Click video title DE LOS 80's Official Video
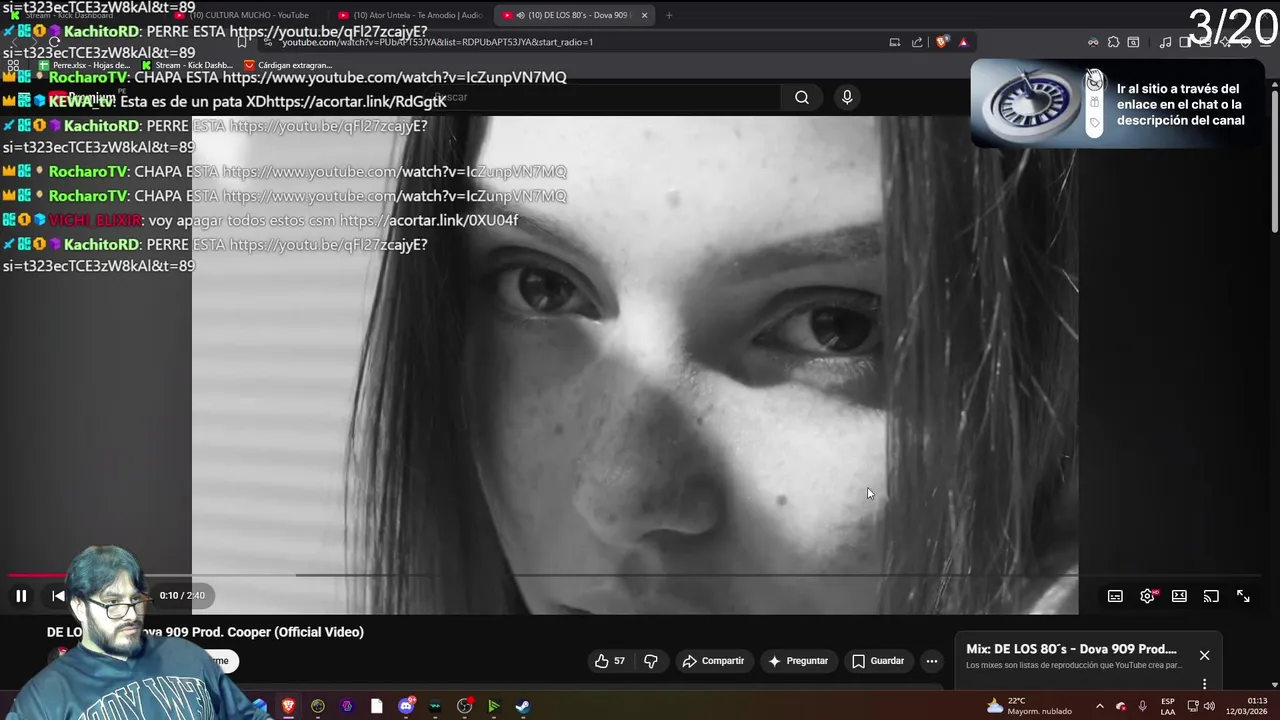Screen dimensions: 1280x720 [x=205, y=632]
